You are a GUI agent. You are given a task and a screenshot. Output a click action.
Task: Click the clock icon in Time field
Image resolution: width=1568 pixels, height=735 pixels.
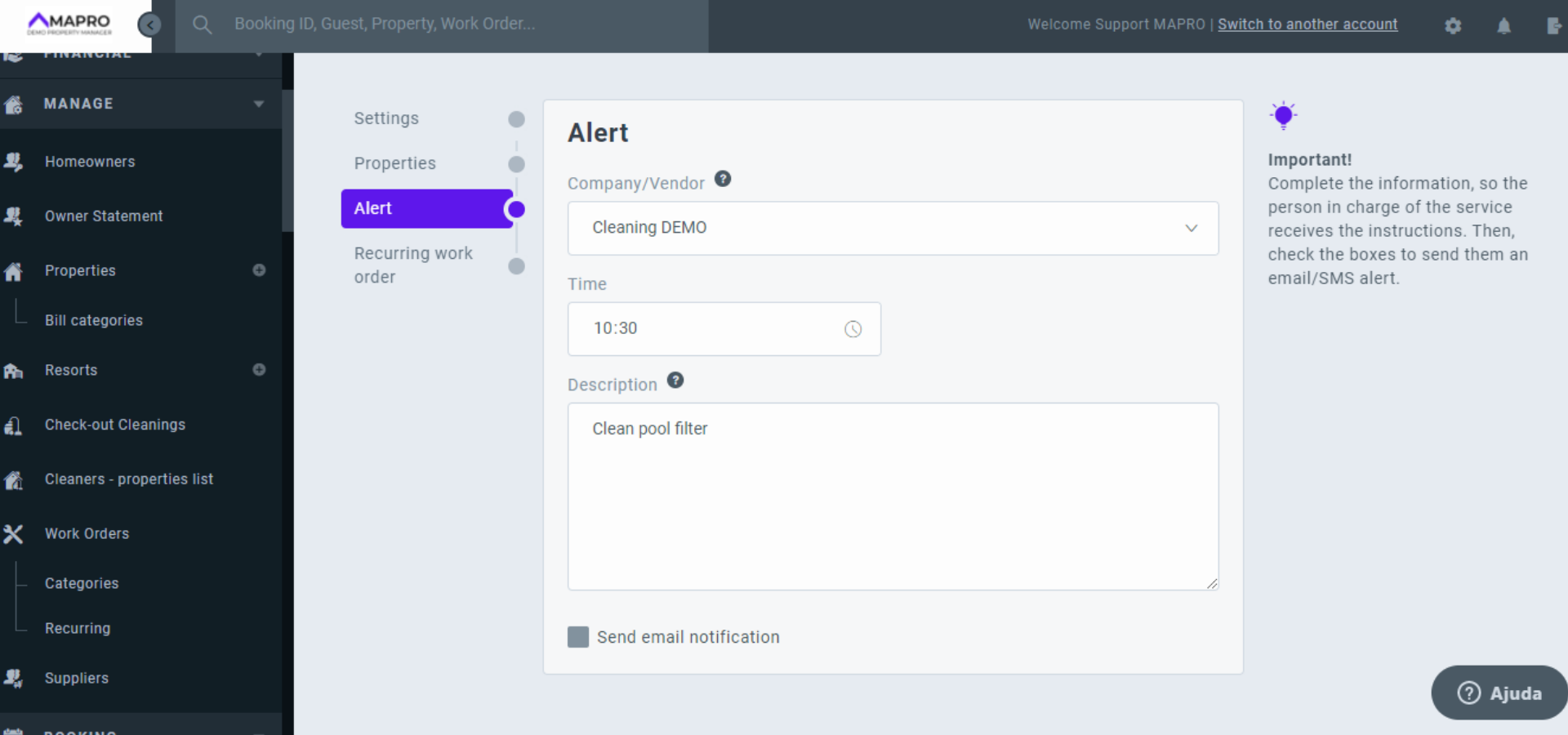(x=853, y=329)
